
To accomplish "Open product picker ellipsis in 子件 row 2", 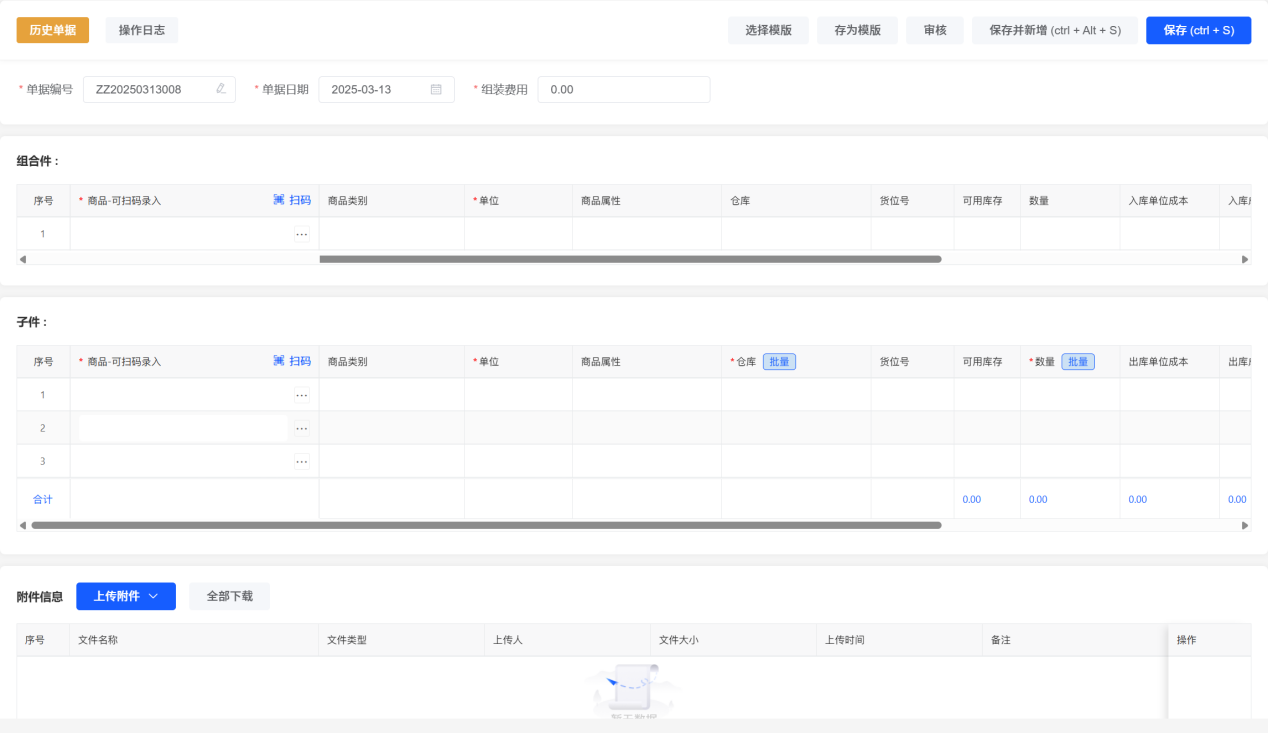I will 301,428.
